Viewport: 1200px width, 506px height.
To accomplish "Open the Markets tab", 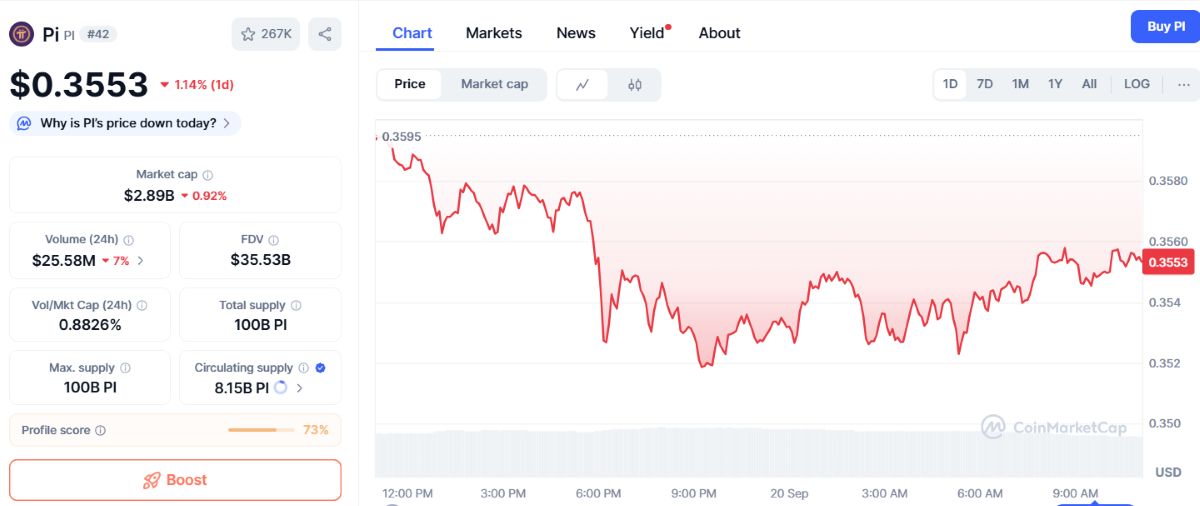I will [x=494, y=33].
